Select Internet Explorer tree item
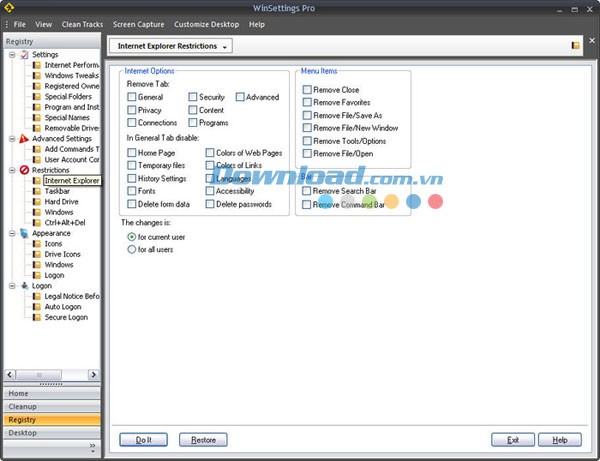This screenshot has height=461, width=600. pos(72,181)
